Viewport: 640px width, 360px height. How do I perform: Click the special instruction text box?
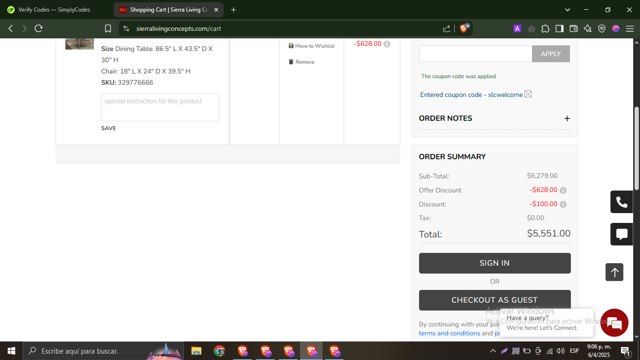pyautogui.click(x=160, y=107)
